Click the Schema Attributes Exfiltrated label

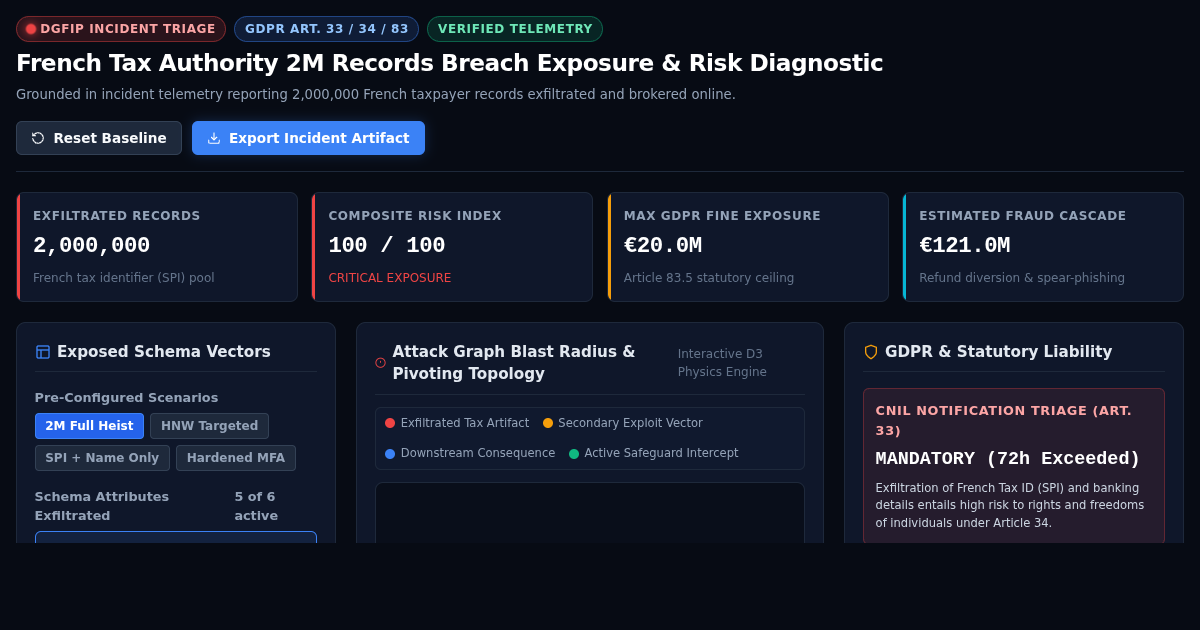tap(102, 506)
